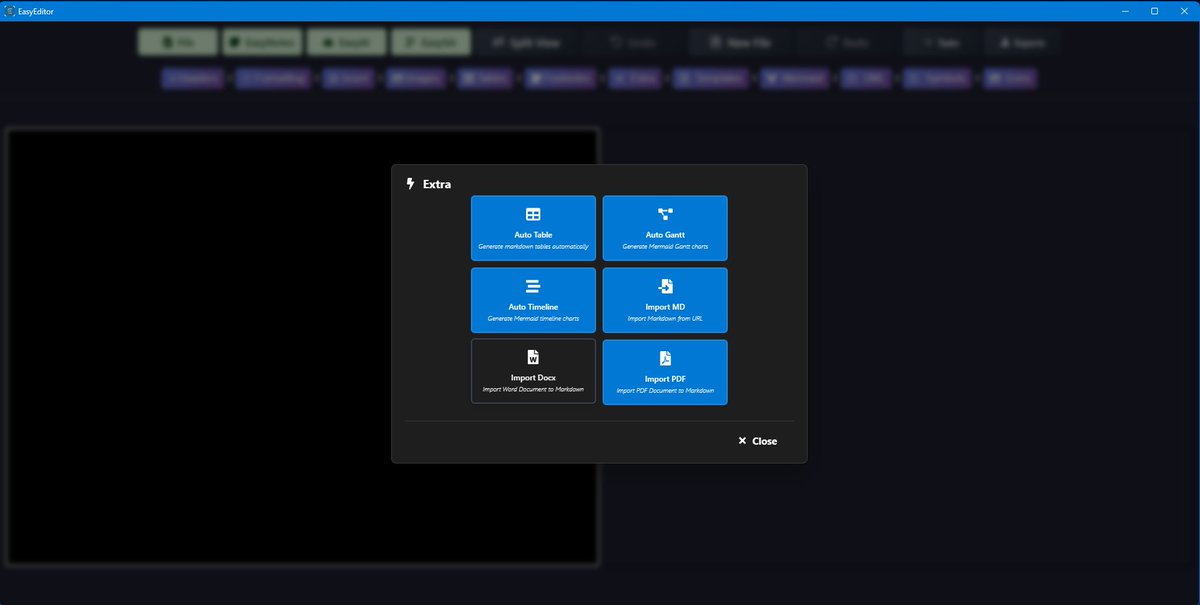Maximize the EasyEditor window

1154,11
